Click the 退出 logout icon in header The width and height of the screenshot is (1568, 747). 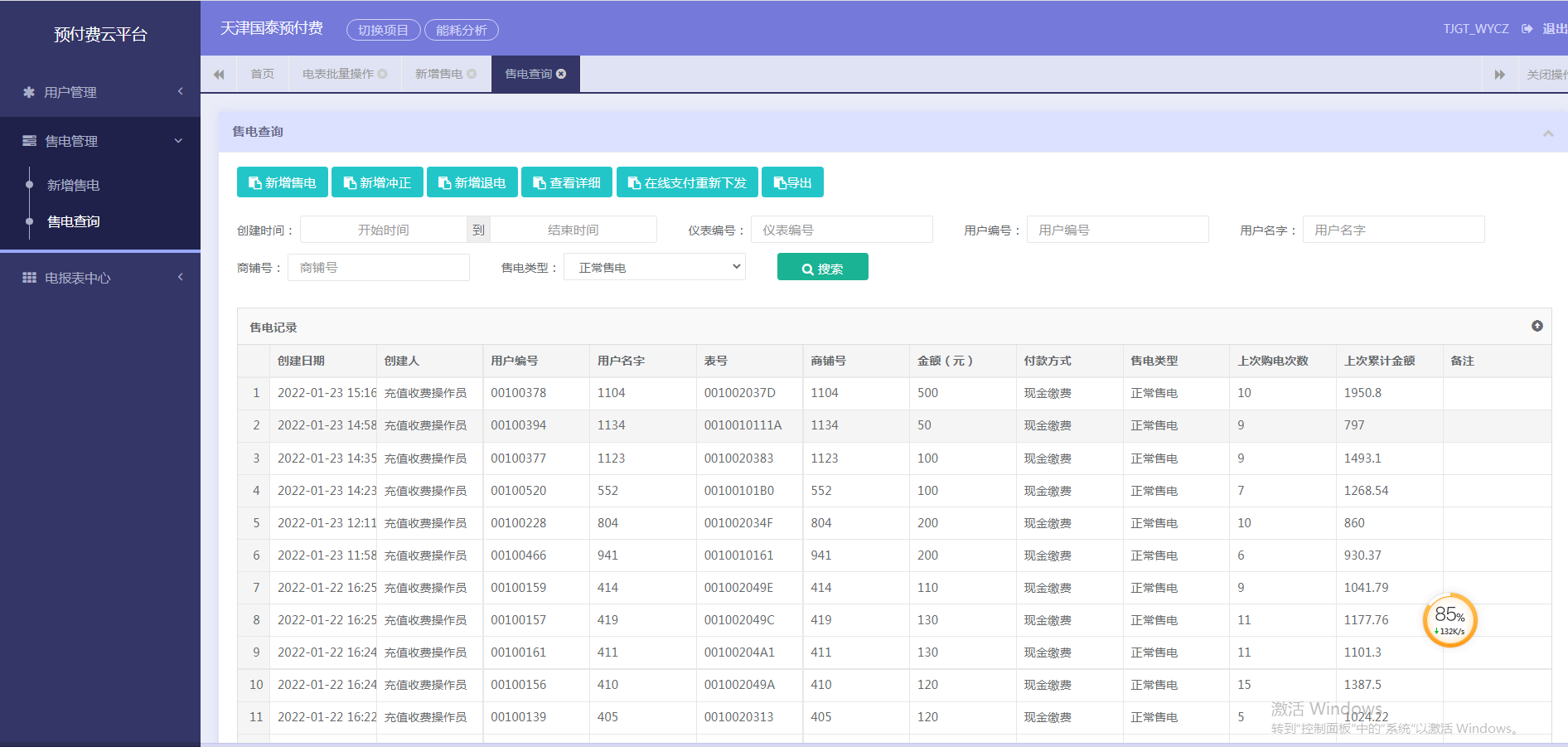(x=1527, y=29)
